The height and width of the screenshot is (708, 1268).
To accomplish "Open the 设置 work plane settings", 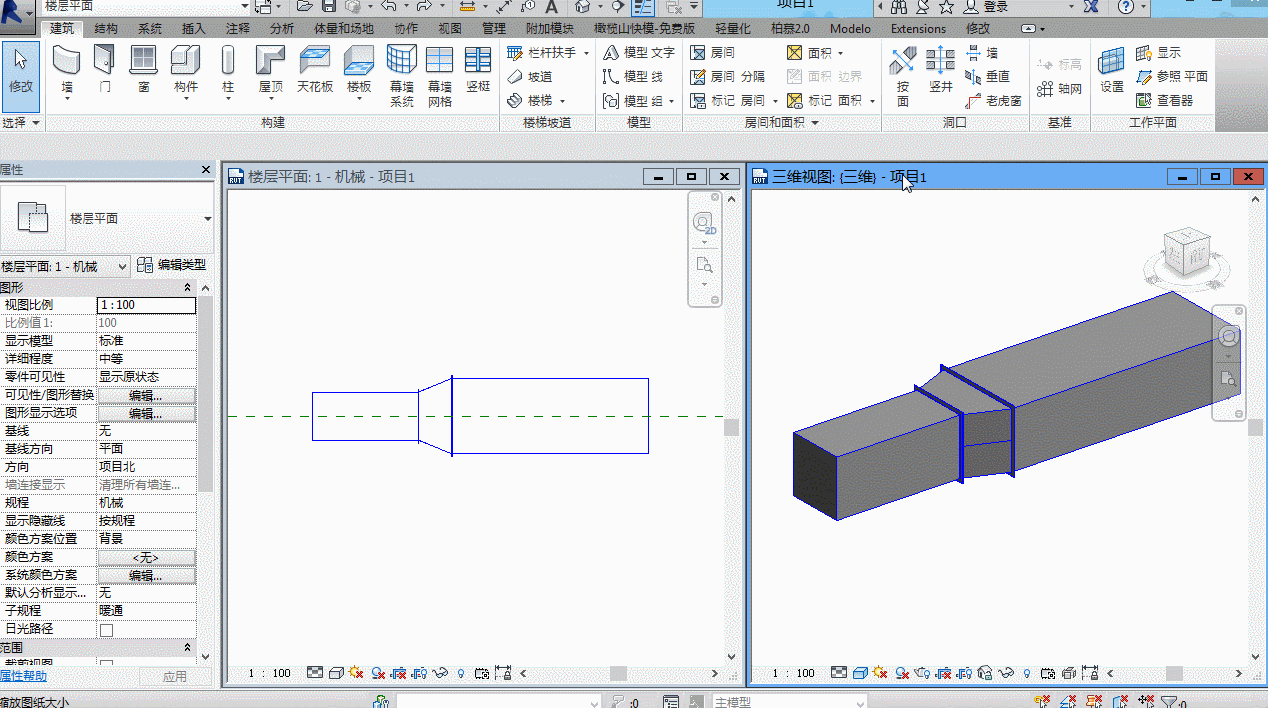I will pyautogui.click(x=1112, y=70).
